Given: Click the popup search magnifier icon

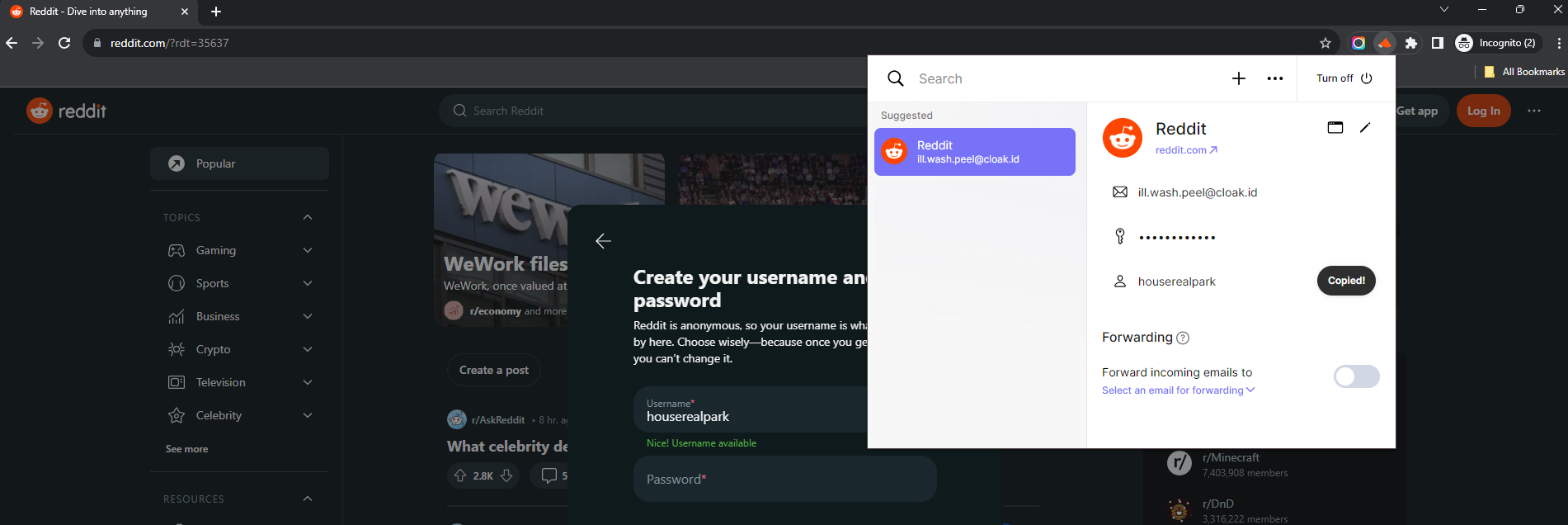Looking at the screenshot, I should [x=896, y=78].
